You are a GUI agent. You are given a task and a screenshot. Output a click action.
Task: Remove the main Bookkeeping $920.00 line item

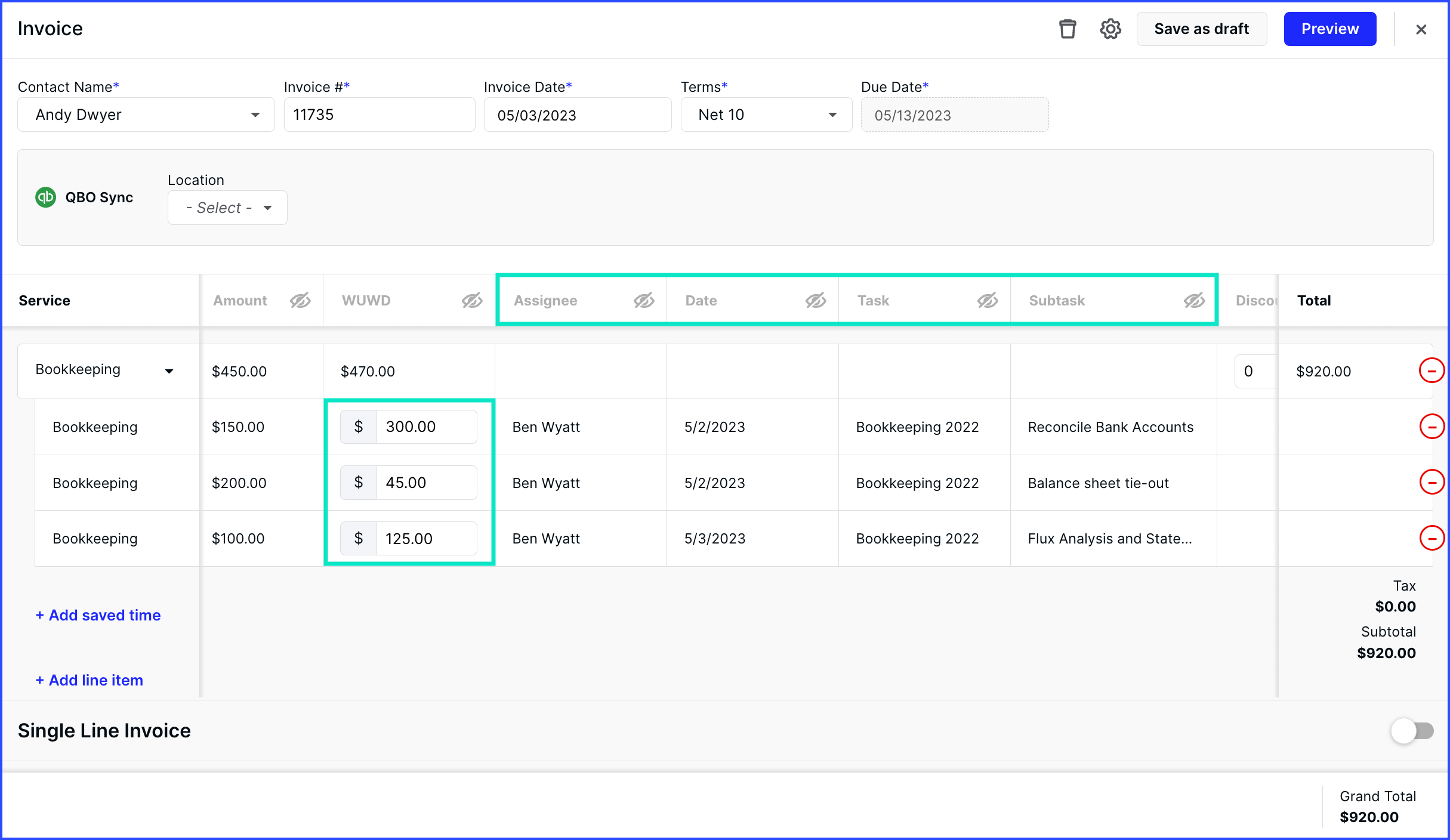pos(1432,371)
